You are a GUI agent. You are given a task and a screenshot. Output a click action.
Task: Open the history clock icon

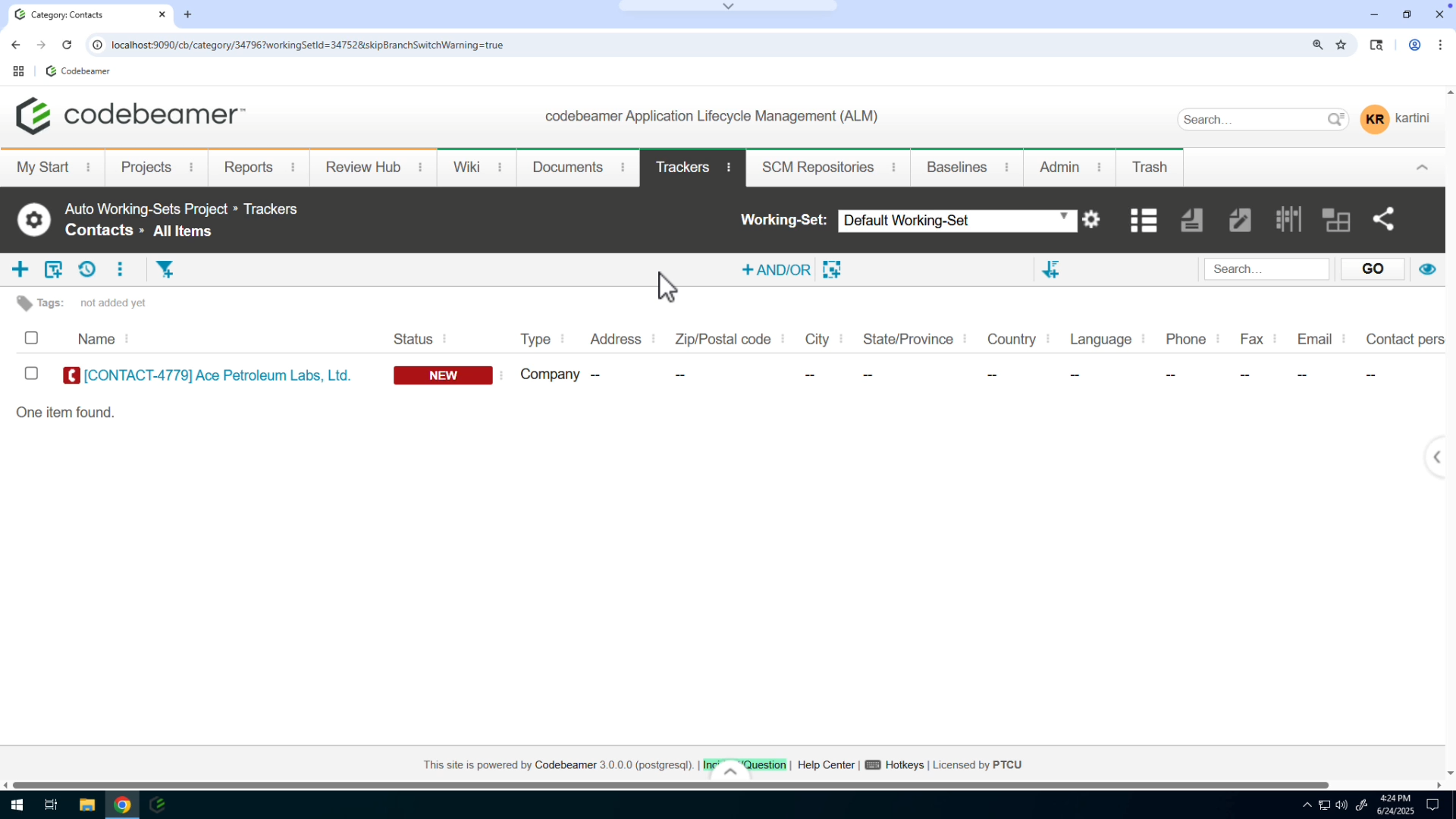click(x=87, y=269)
